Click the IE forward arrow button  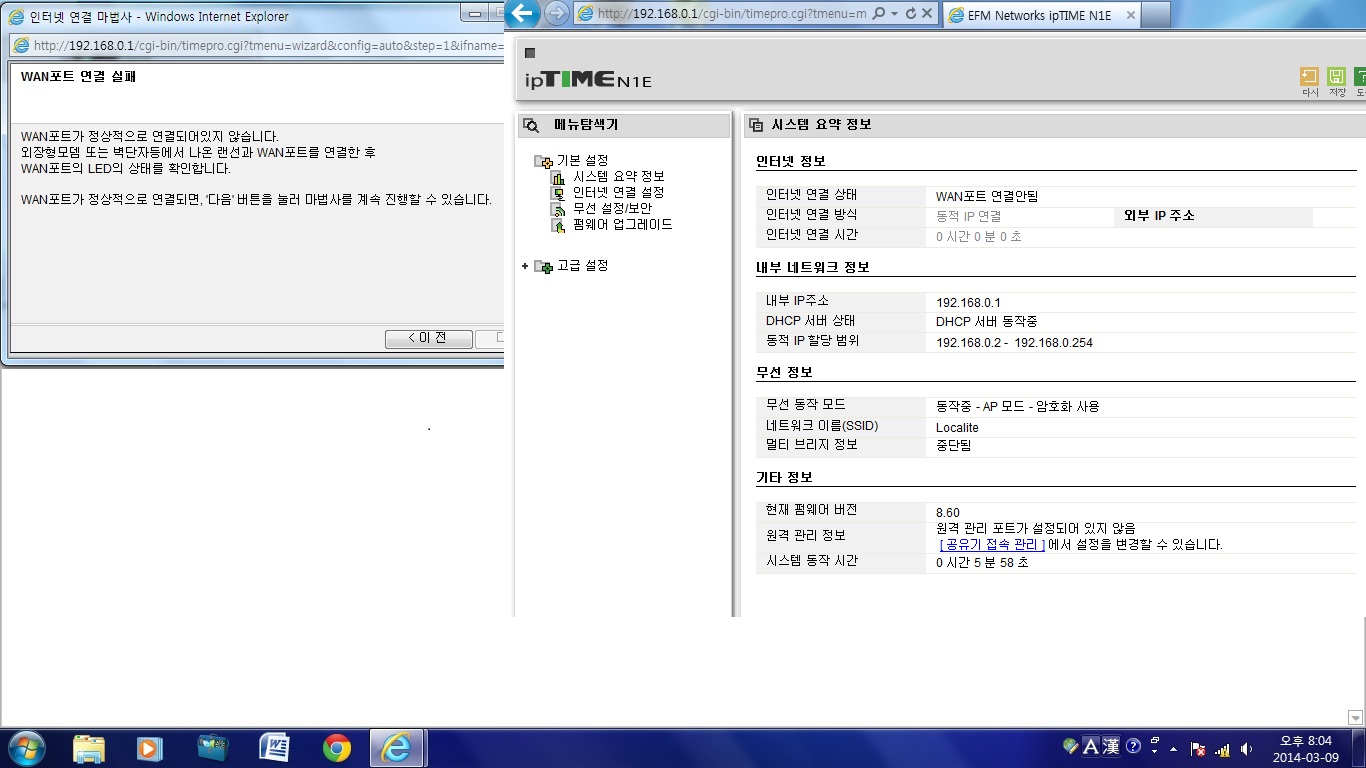tap(557, 14)
